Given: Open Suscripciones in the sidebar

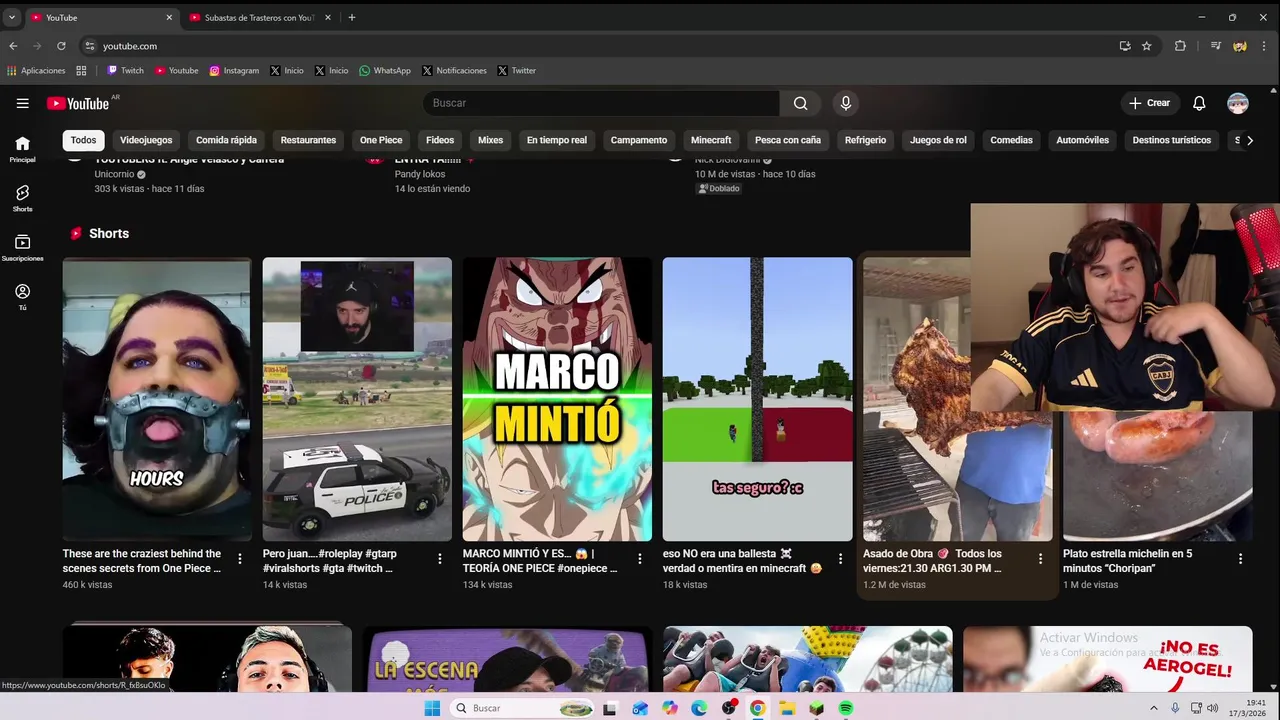Looking at the screenshot, I should (x=22, y=247).
